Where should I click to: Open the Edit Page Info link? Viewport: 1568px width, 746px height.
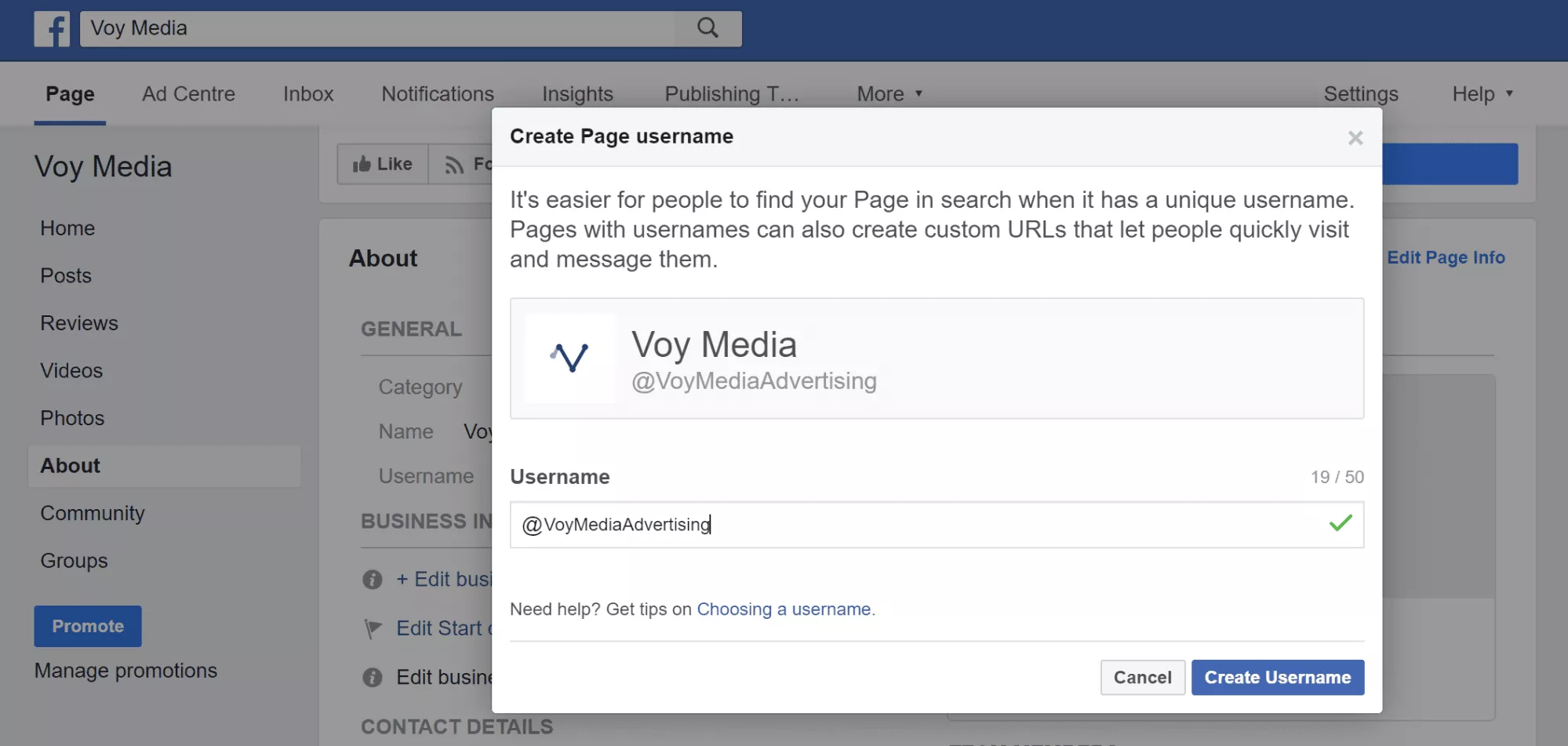tap(1446, 257)
